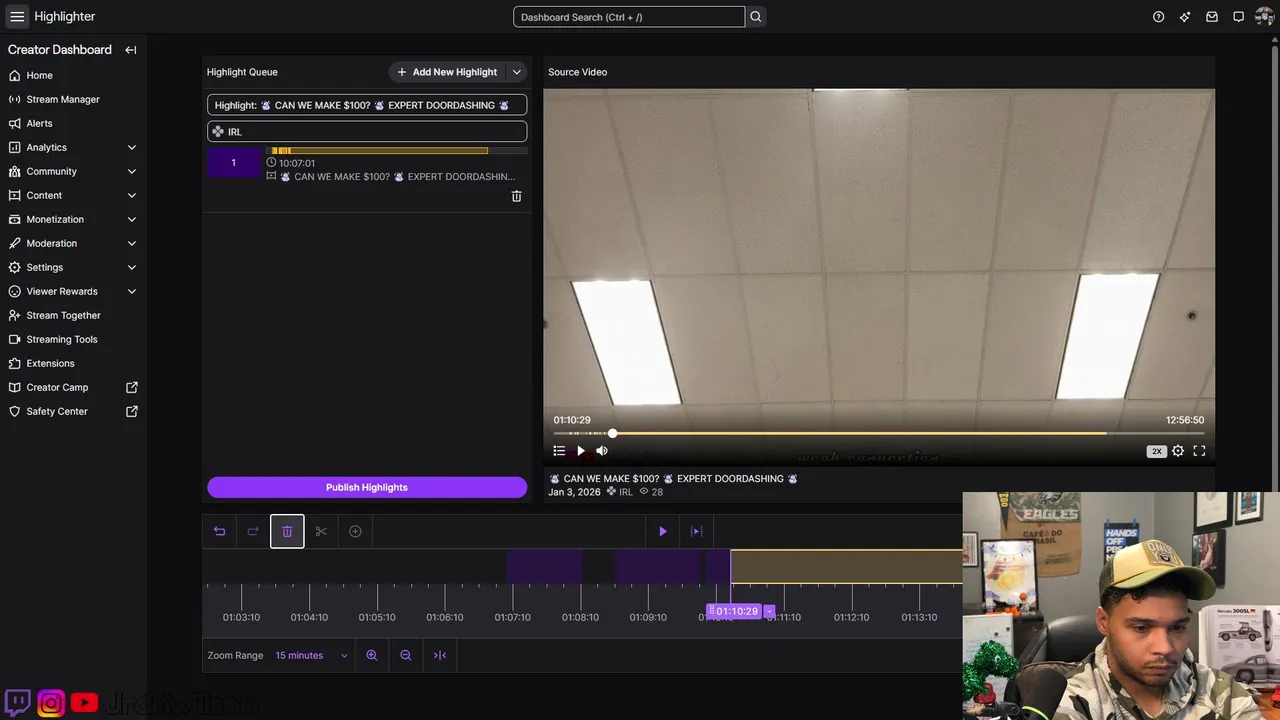Image resolution: width=1280 pixels, height=720 pixels.
Task: Focus the Dashboard Search field
Action: tap(629, 17)
